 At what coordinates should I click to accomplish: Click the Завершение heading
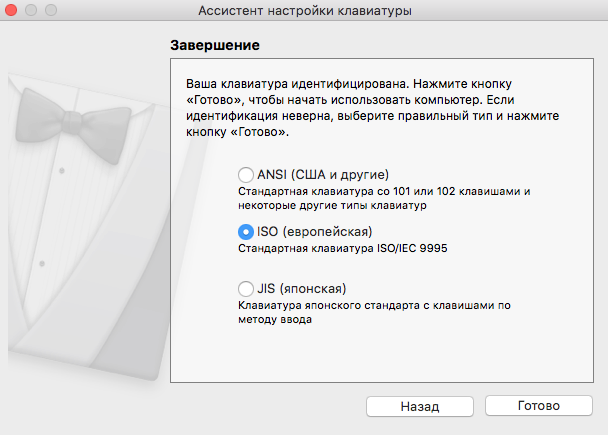[215, 45]
